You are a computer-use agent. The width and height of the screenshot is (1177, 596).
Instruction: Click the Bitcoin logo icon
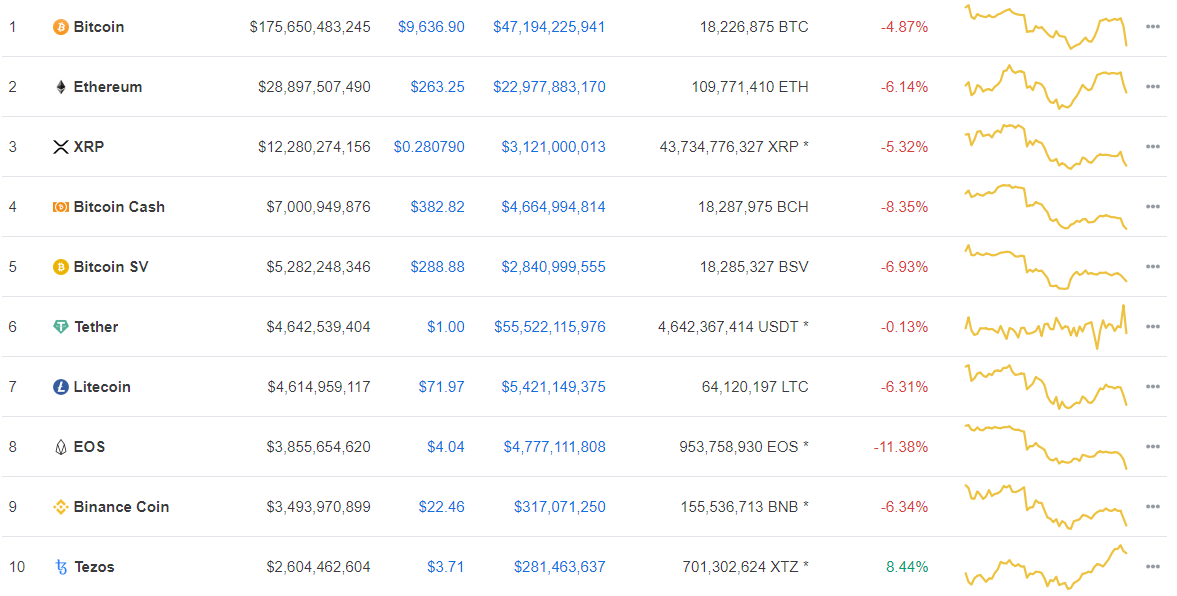(59, 27)
